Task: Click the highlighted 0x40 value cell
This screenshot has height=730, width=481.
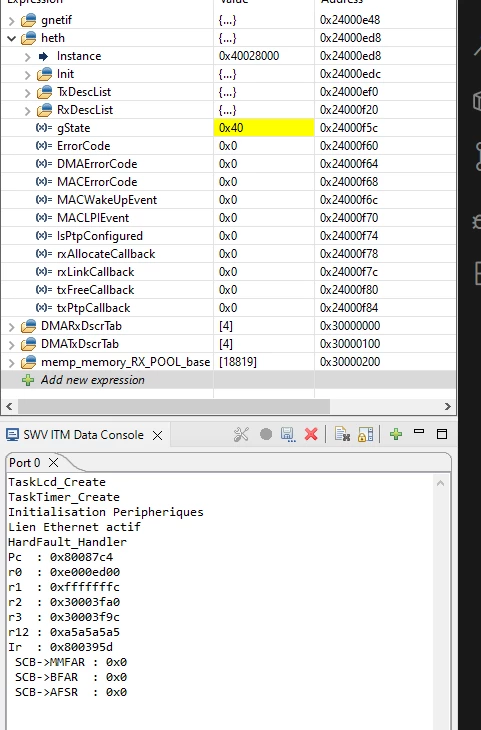Action: click(x=264, y=128)
